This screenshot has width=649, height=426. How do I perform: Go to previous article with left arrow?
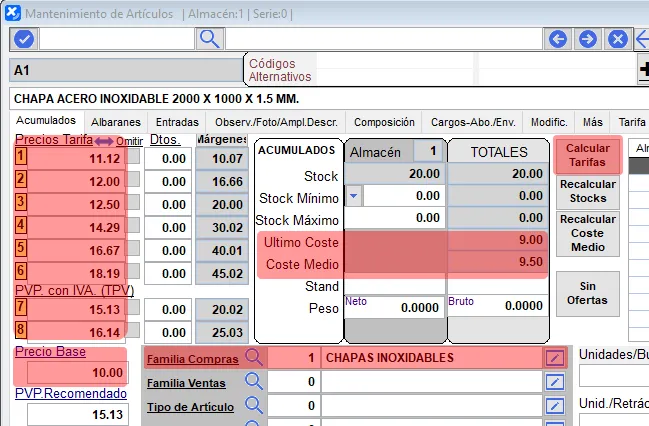coord(558,39)
